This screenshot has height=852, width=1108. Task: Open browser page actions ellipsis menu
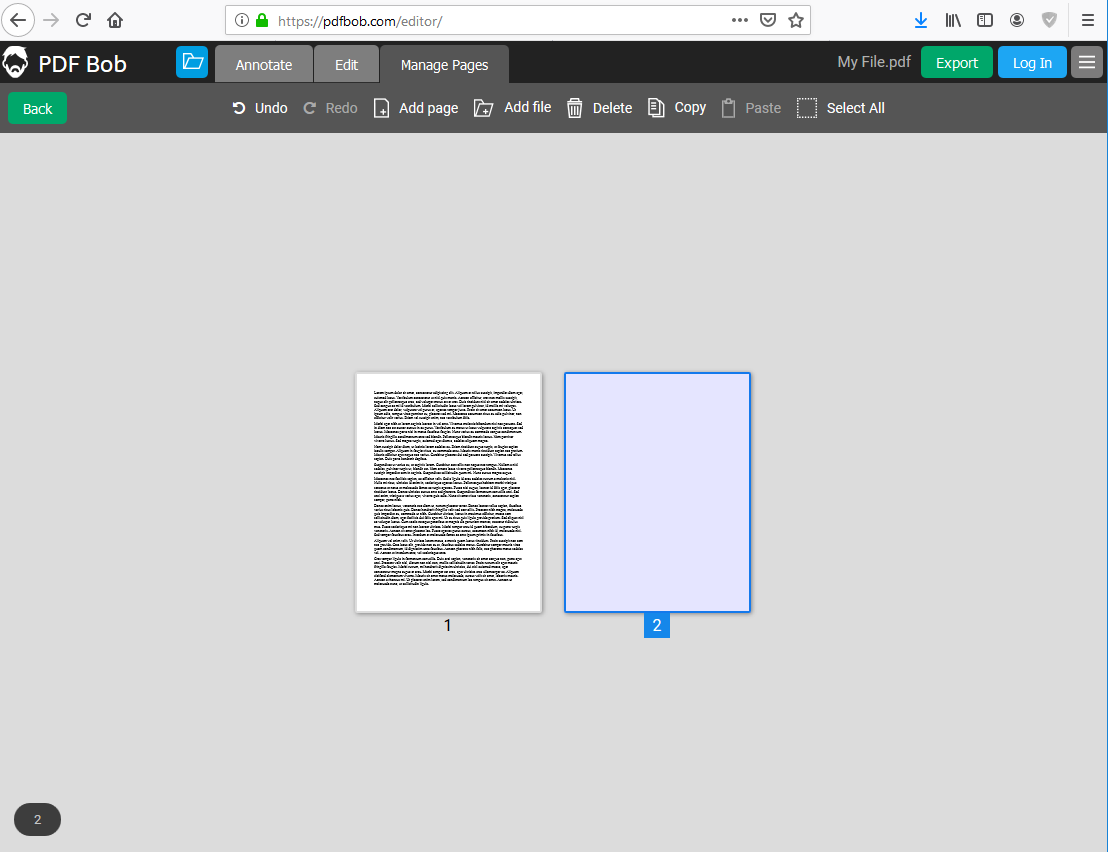coord(740,20)
